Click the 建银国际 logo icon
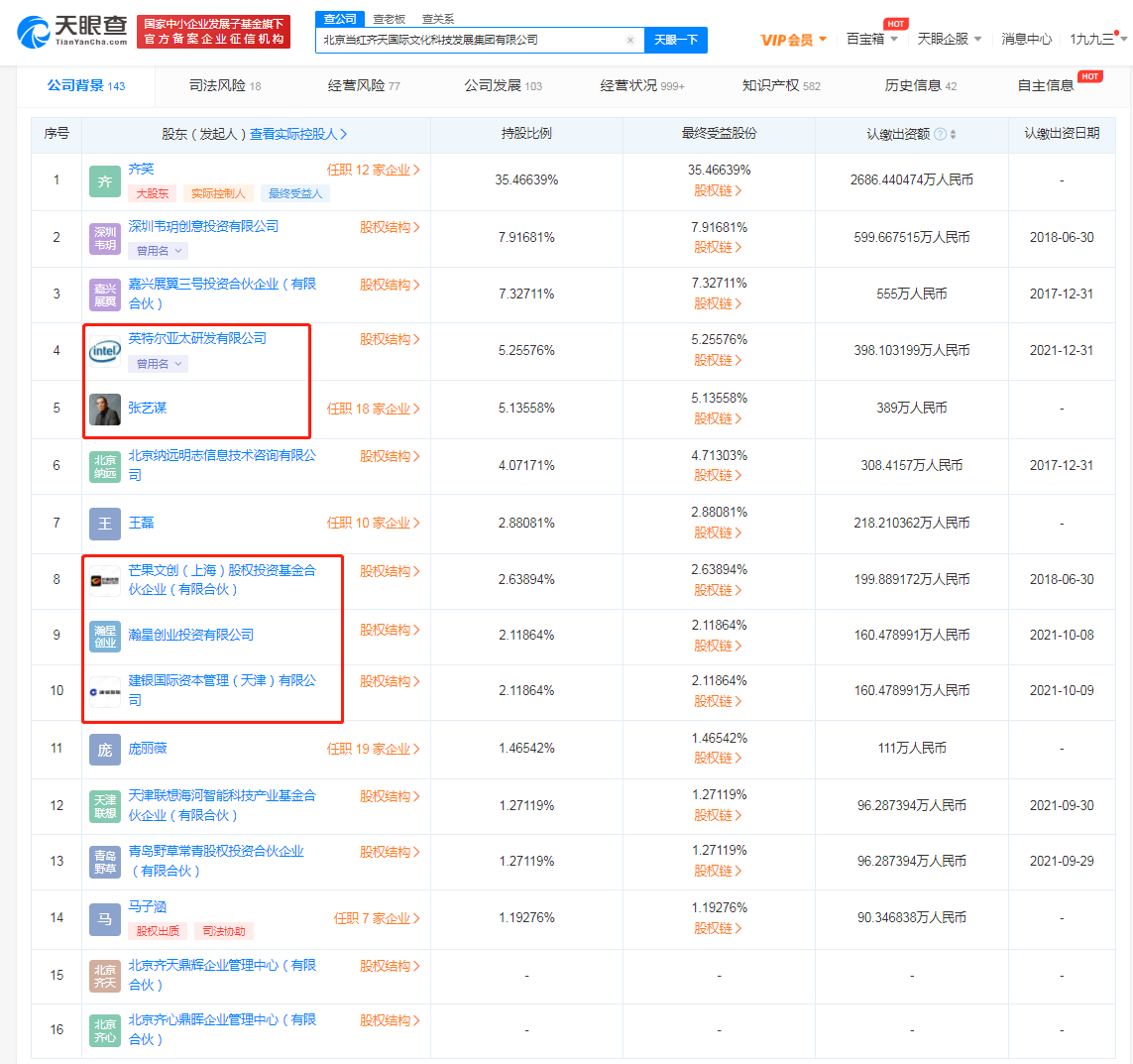The image size is (1133, 1064). click(105, 692)
